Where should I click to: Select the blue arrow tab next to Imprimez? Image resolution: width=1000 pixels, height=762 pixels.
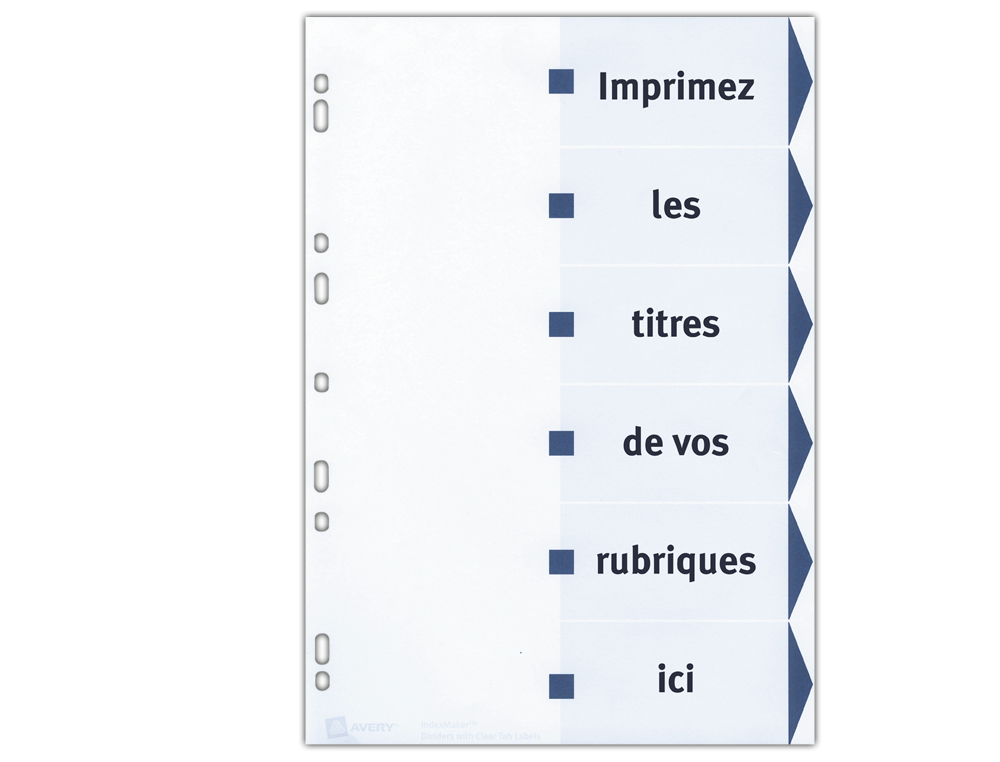[800, 82]
